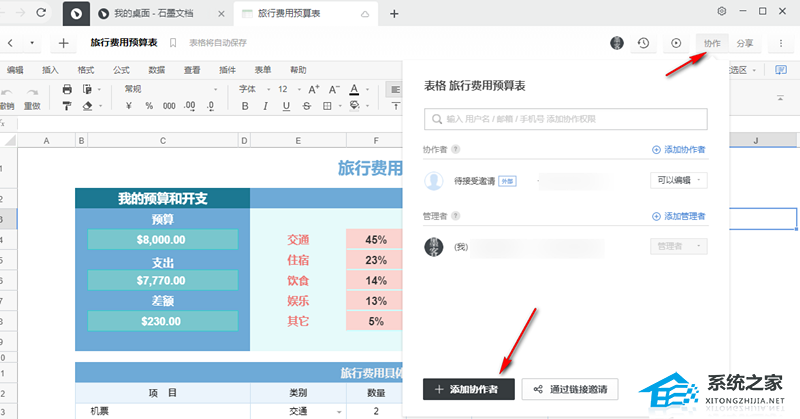Toggle italic formatting
The height and width of the screenshot is (419, 800).
264,105
